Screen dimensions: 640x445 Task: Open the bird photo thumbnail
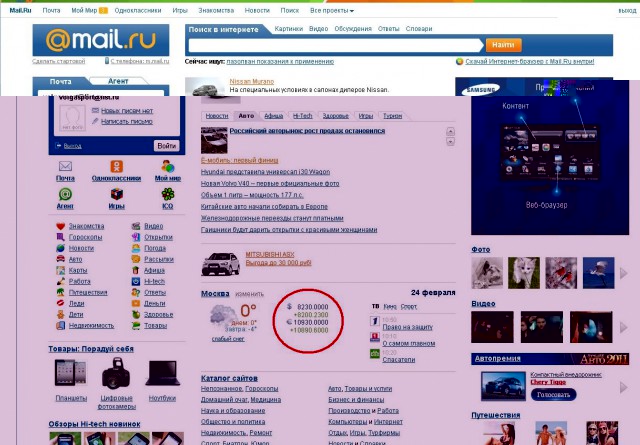[x=598, y=273]
